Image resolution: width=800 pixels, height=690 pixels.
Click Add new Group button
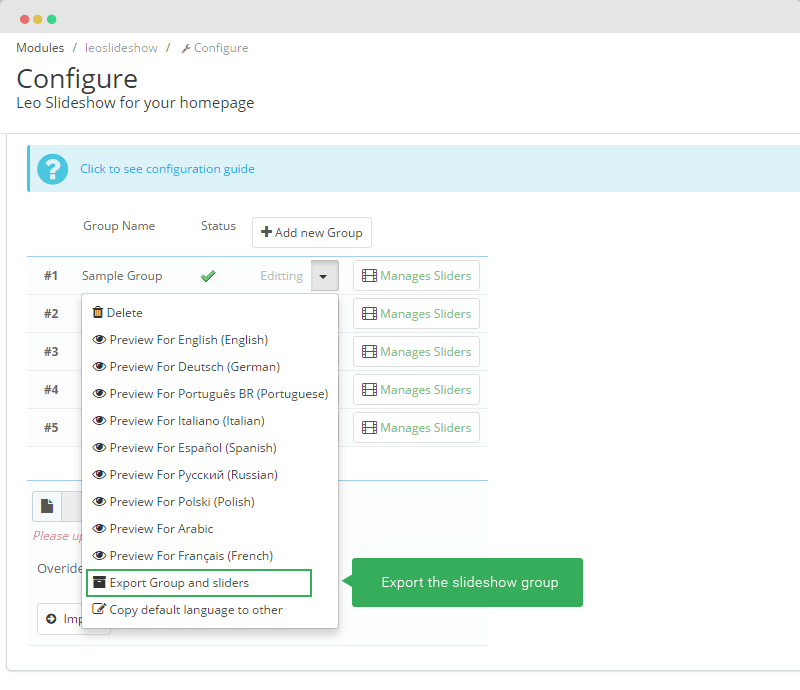312,233
